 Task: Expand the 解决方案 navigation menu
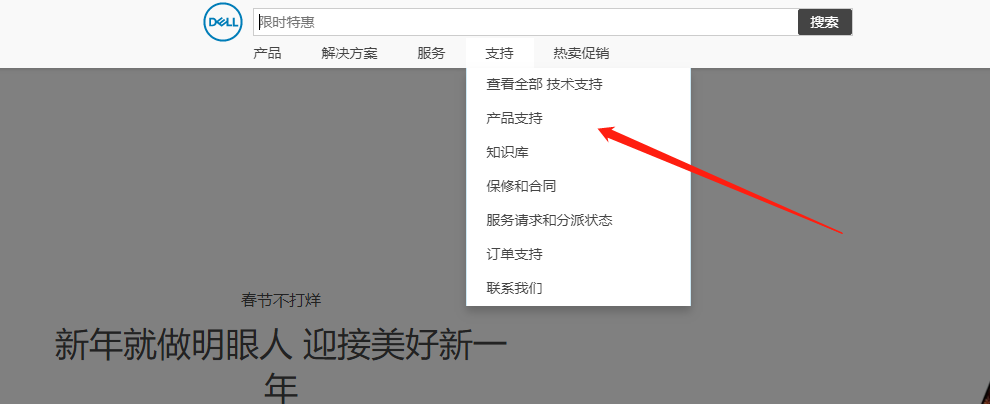click(x=349, y=53)
